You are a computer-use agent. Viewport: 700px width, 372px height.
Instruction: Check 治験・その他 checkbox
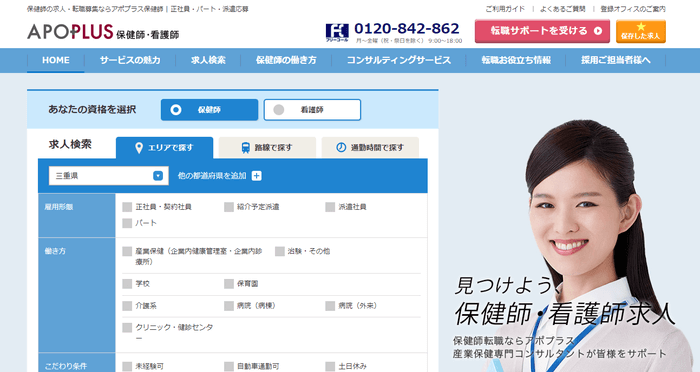(280, 251)
